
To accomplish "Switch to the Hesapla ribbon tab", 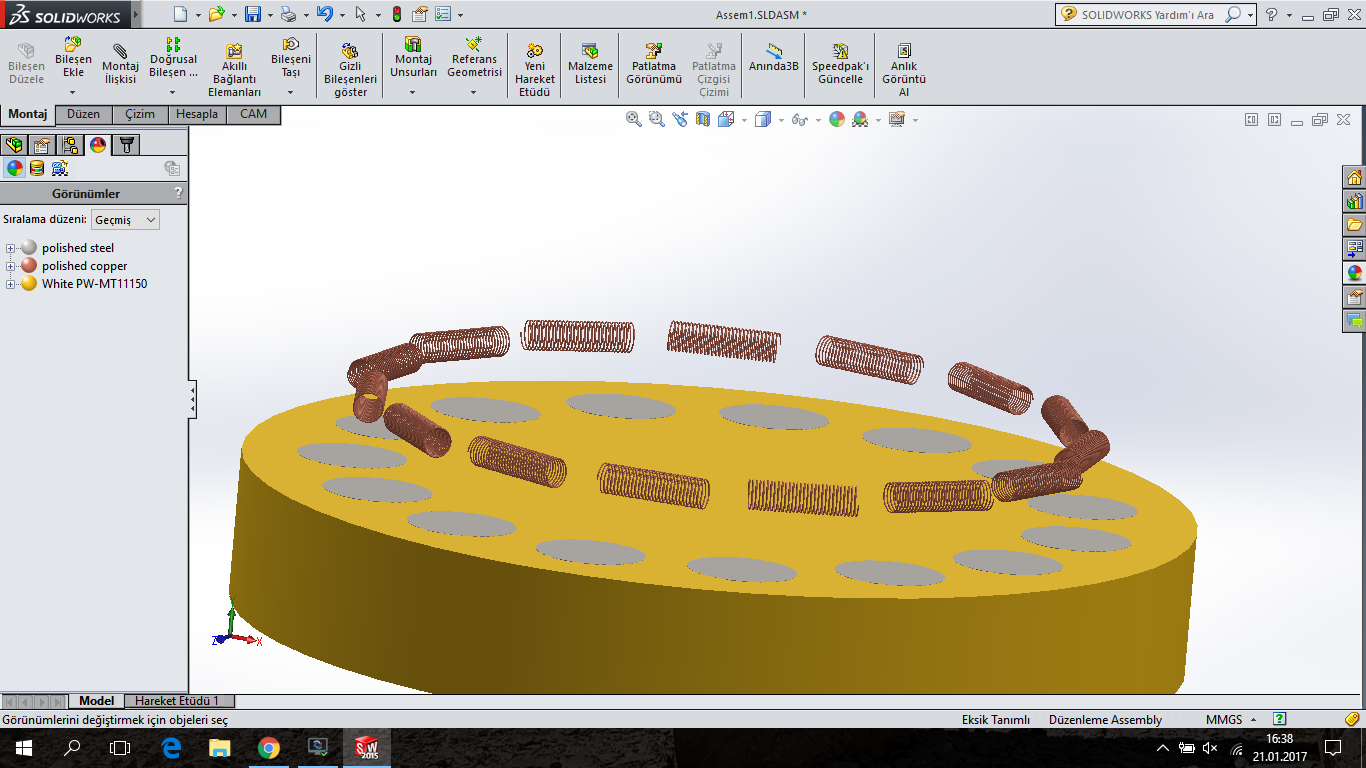I will 197,114.
